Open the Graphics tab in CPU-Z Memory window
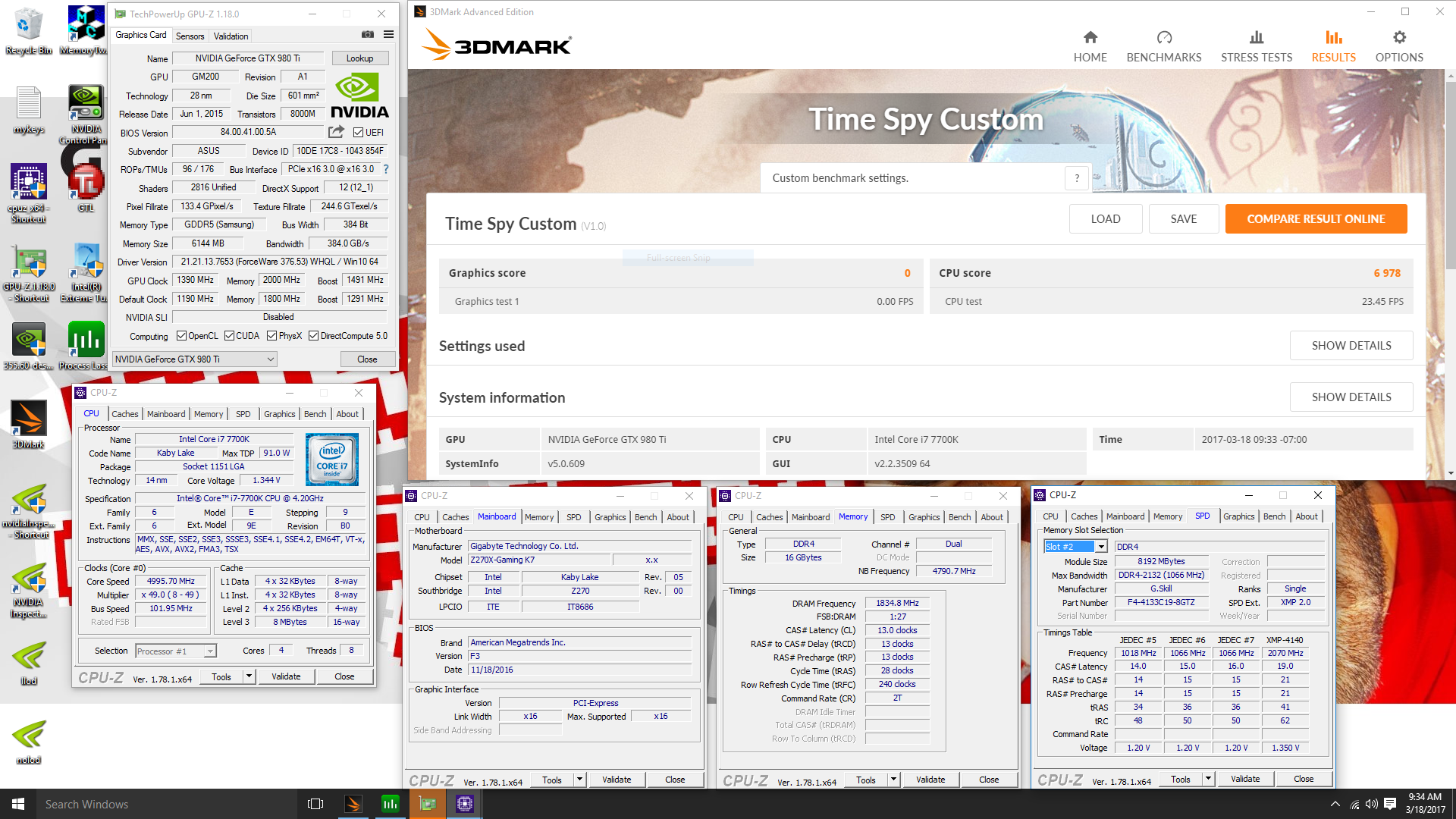The width and height of the screenshot is (1456, 819). (924, 517)
